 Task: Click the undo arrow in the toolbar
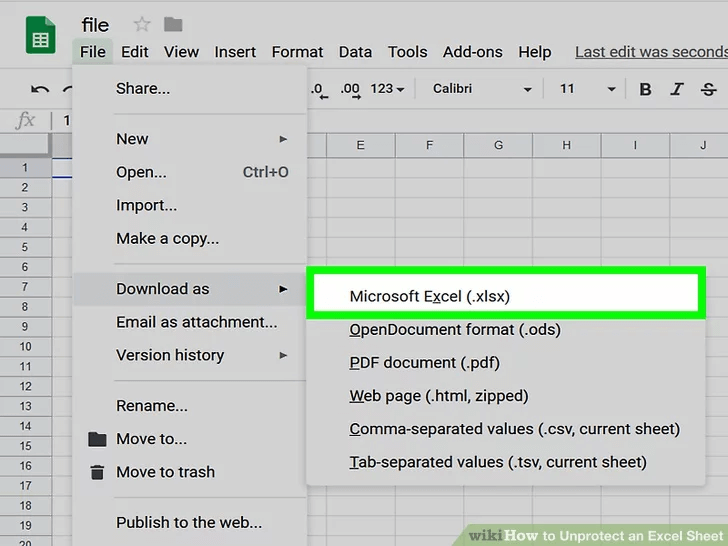(40, 89)
